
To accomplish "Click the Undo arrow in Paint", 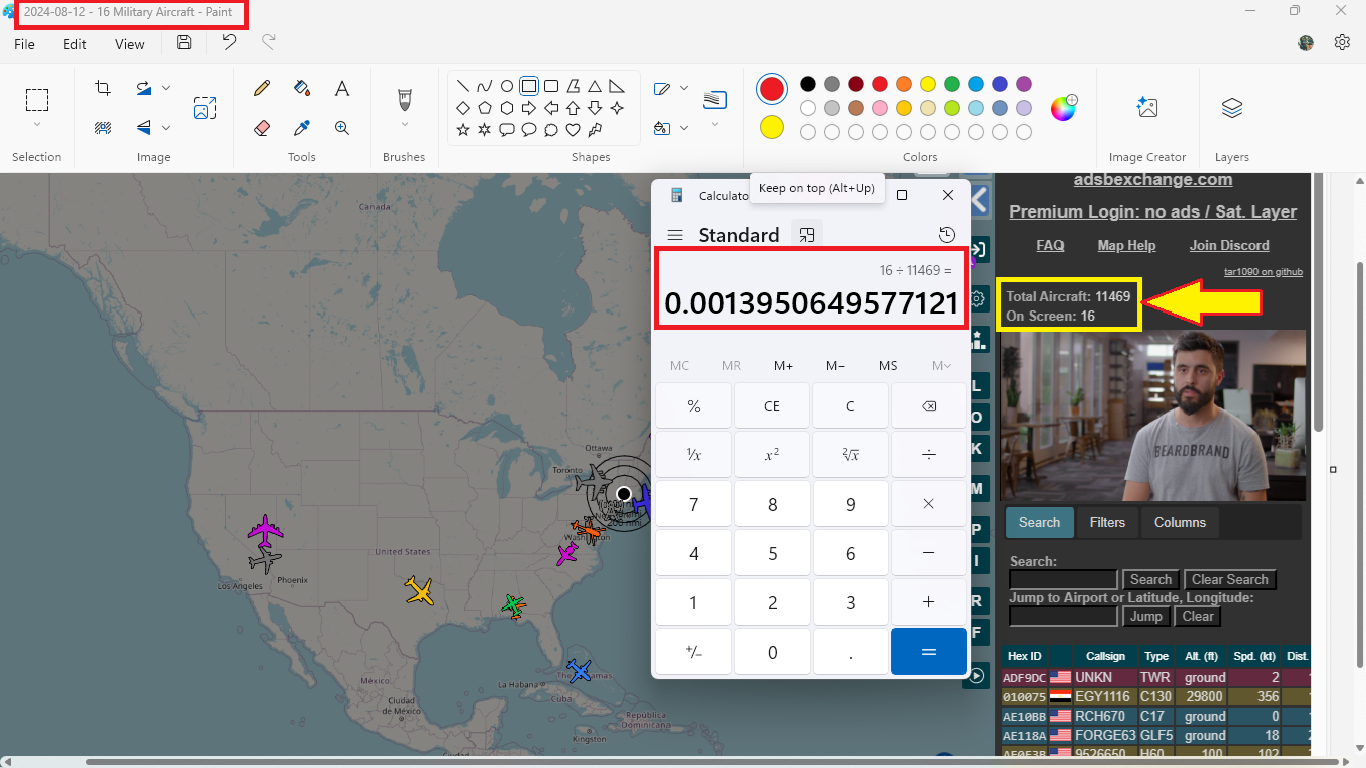I will (x=229, y=42).
